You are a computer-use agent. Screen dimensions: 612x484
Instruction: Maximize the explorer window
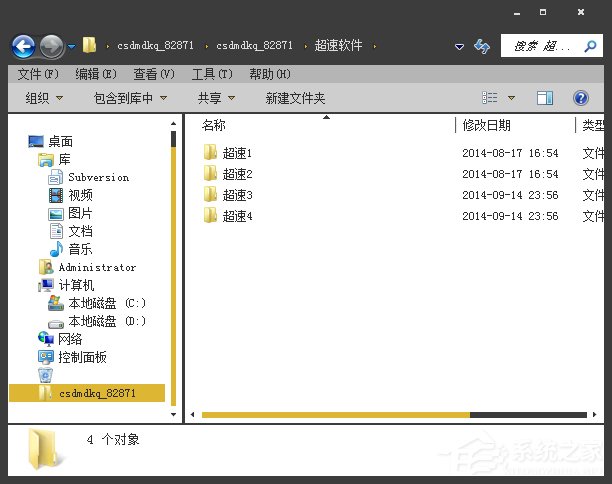click(543, 12)
